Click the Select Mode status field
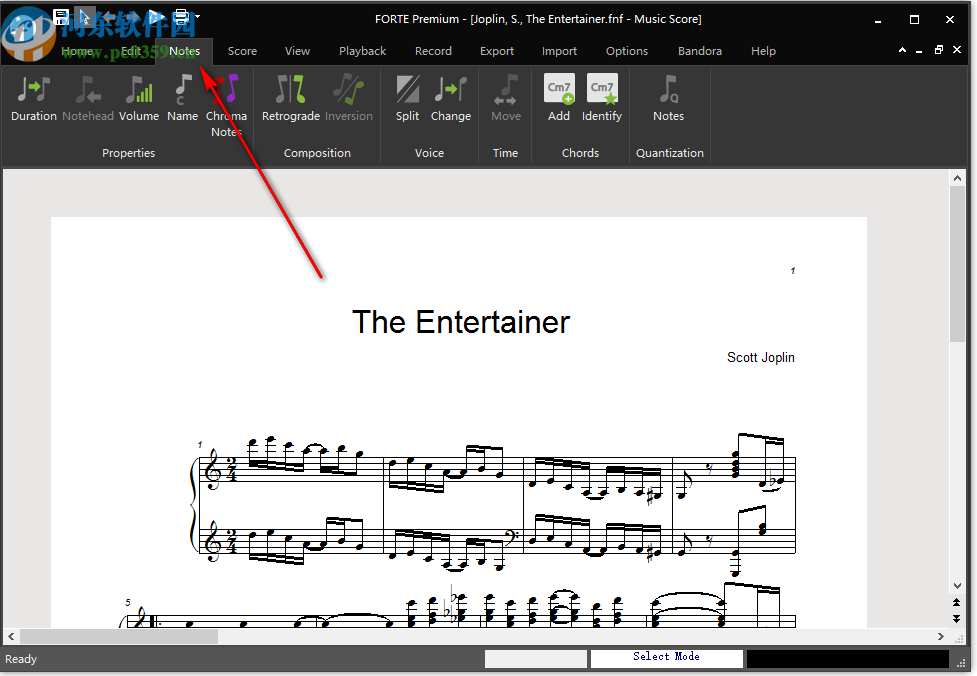 pyautogui.click(x=666, y=657)
